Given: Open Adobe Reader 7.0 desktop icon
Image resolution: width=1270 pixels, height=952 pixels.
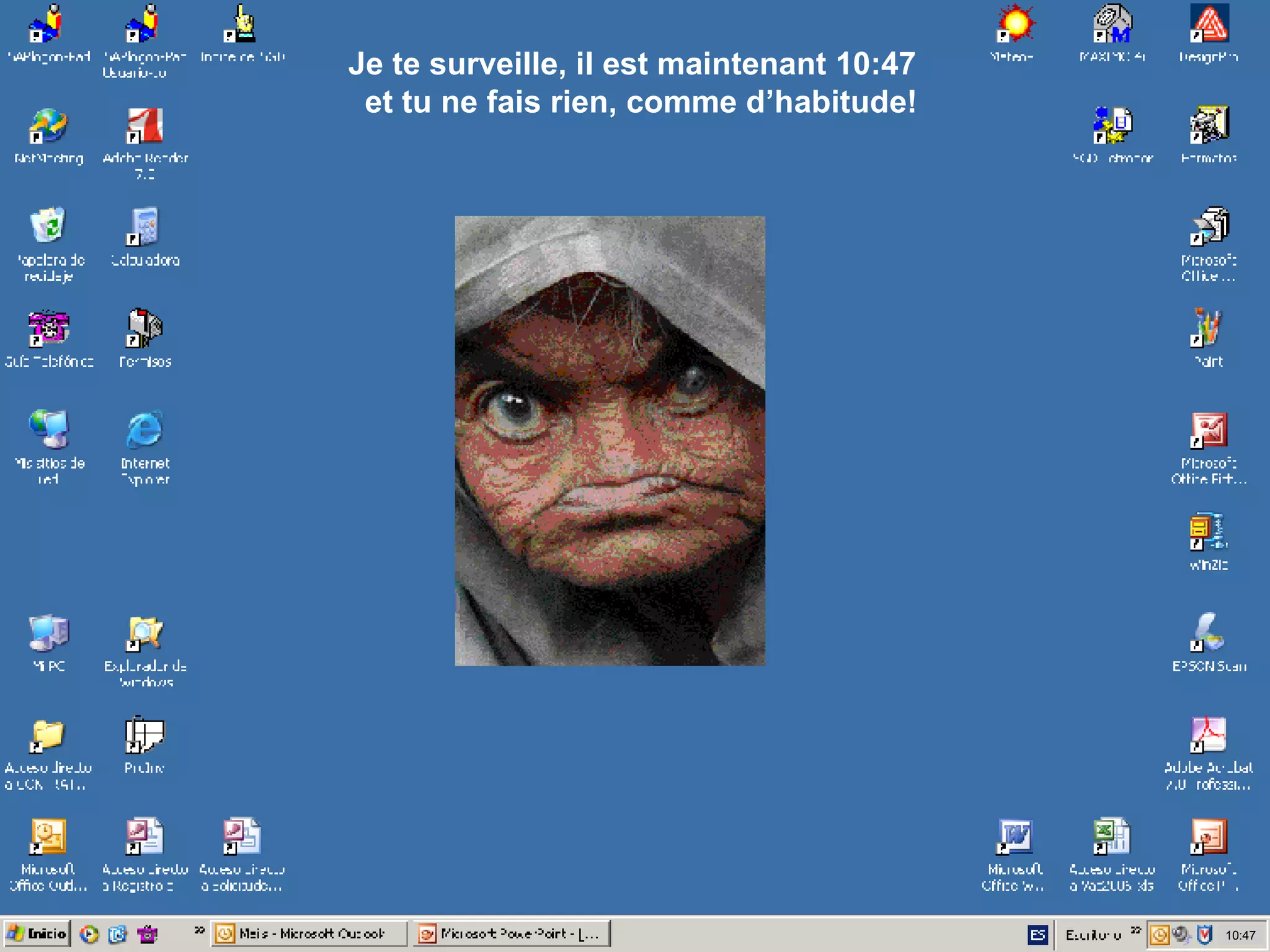Looking at the screenshot, I should 144,126.
